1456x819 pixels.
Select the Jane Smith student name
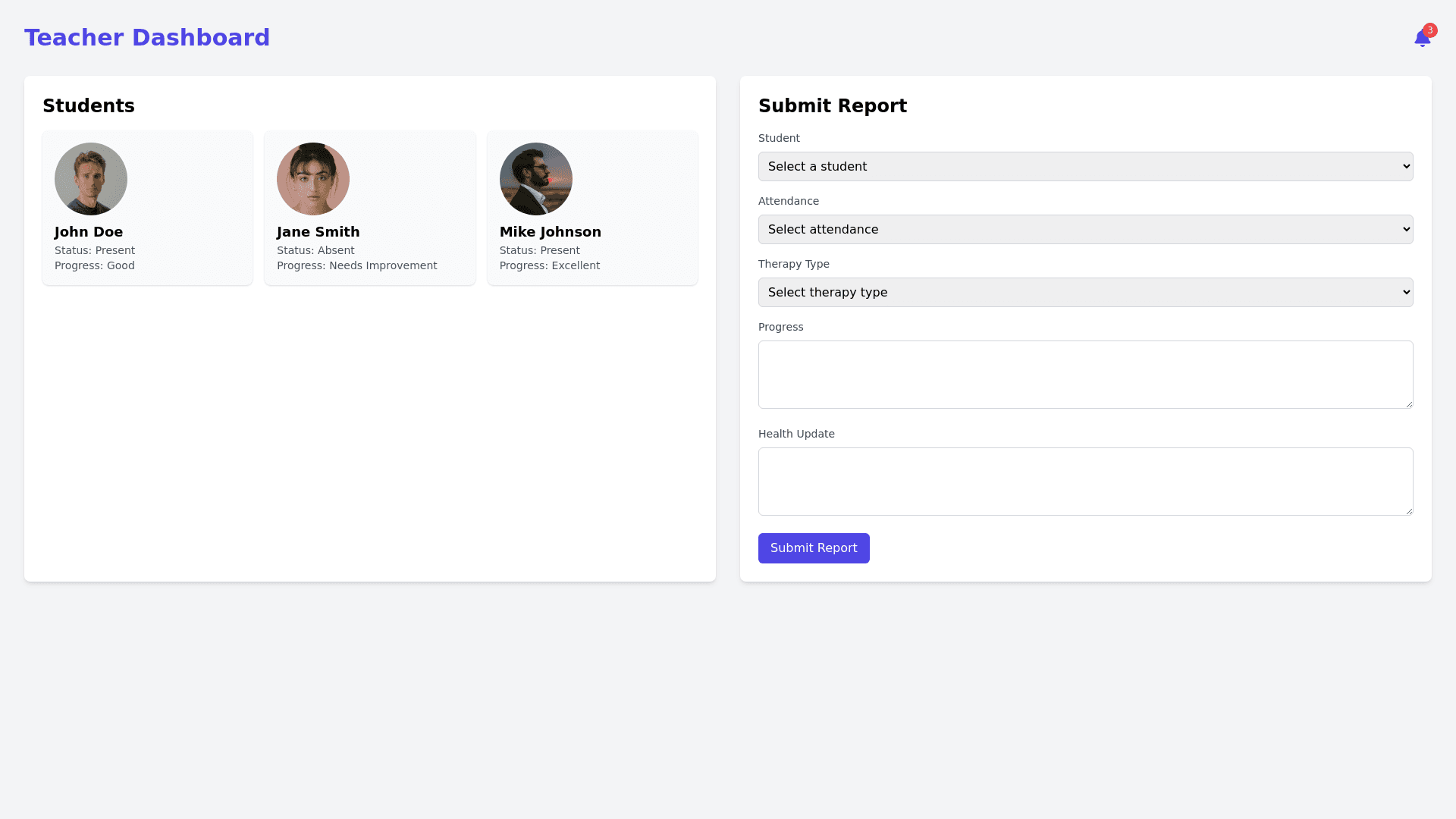(318, 232)
